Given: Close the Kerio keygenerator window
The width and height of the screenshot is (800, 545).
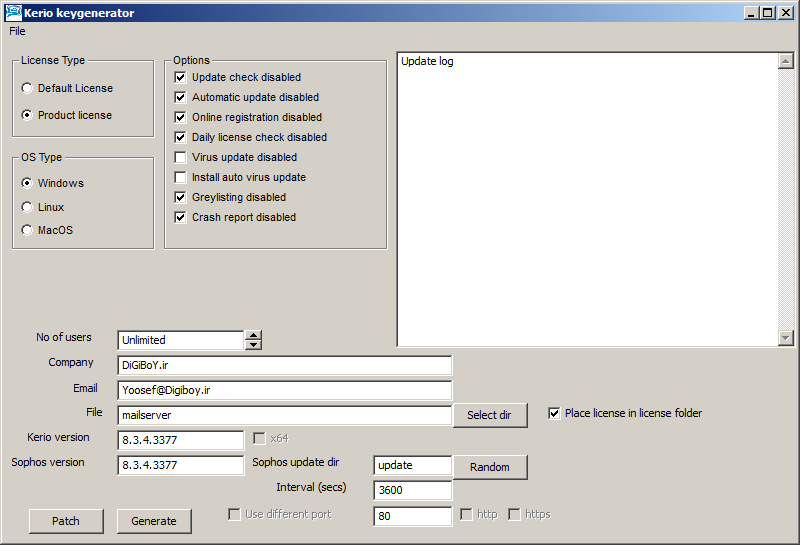Looking at the screenshot, I should pyautogui.click(x=786, y=13).
